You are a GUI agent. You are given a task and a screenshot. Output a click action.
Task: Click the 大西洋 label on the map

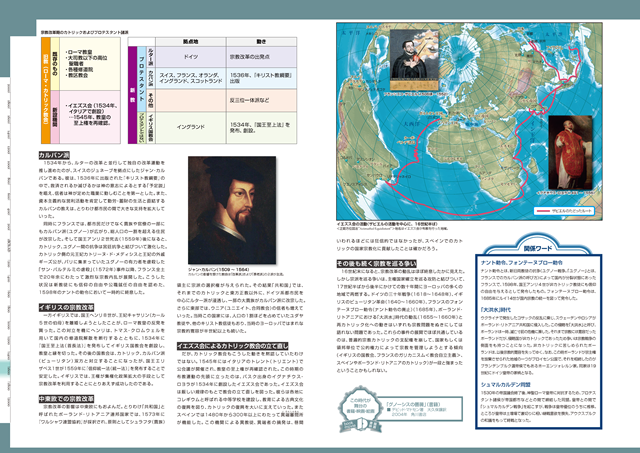[411, 124]
